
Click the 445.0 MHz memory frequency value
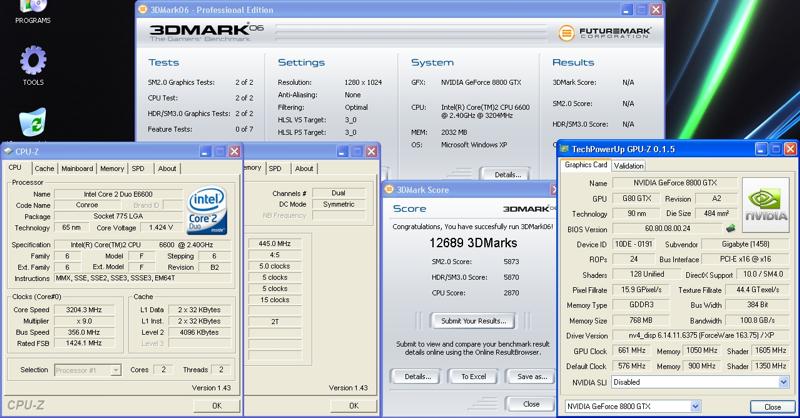274,243
